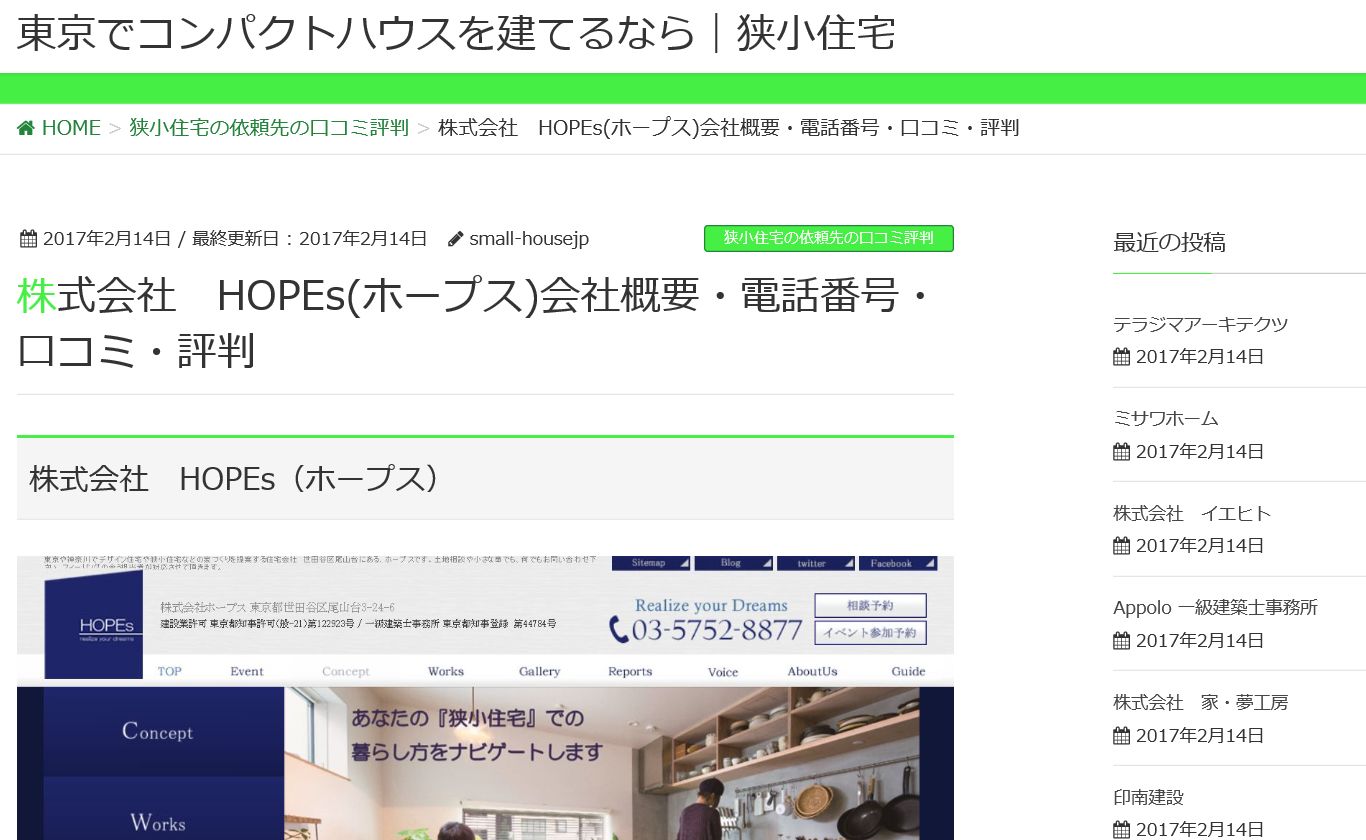Open recent post Appolo 一級建築士事務所

1215,607
